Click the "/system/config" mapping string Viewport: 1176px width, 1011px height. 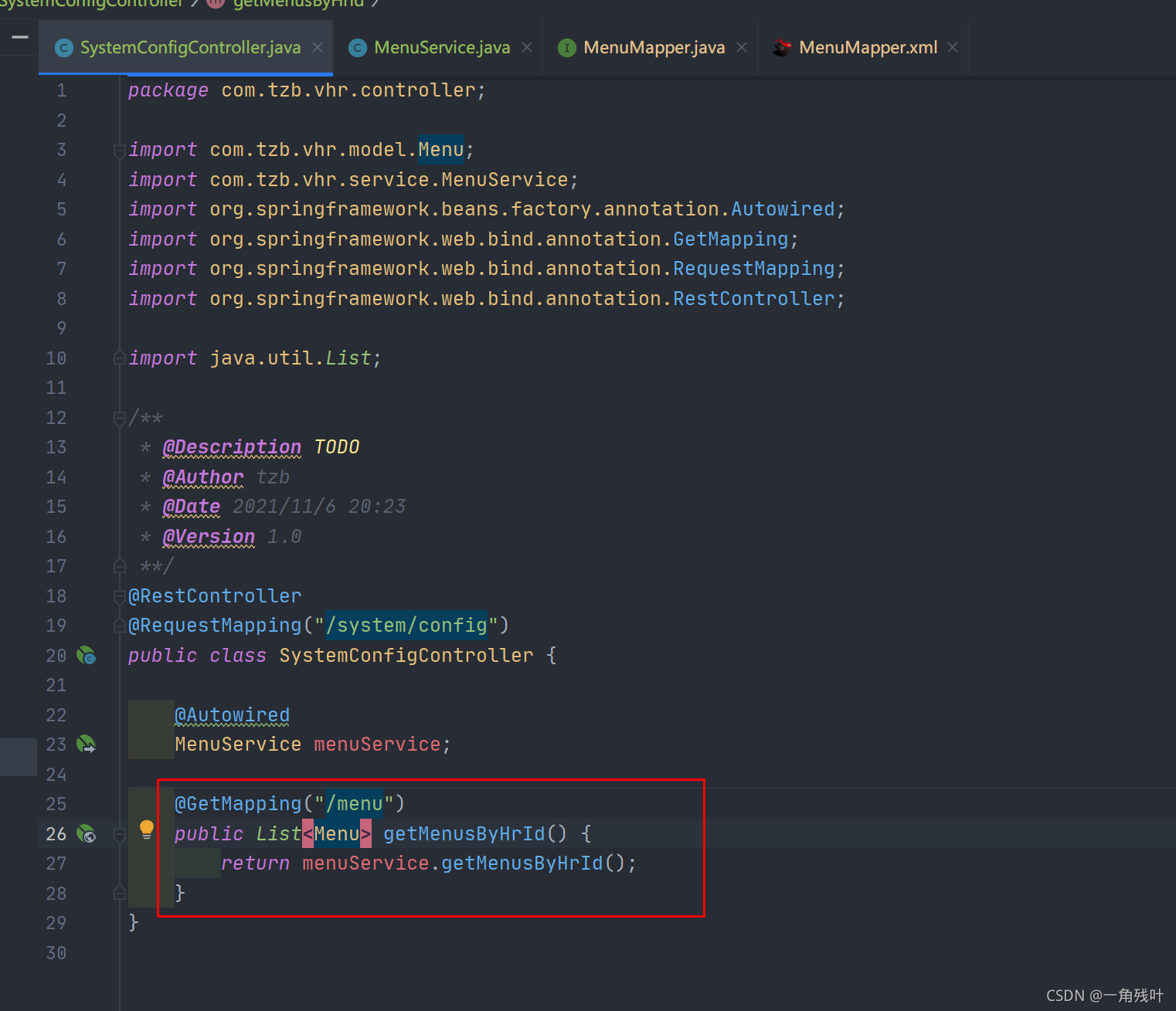[x=406, y=626]
